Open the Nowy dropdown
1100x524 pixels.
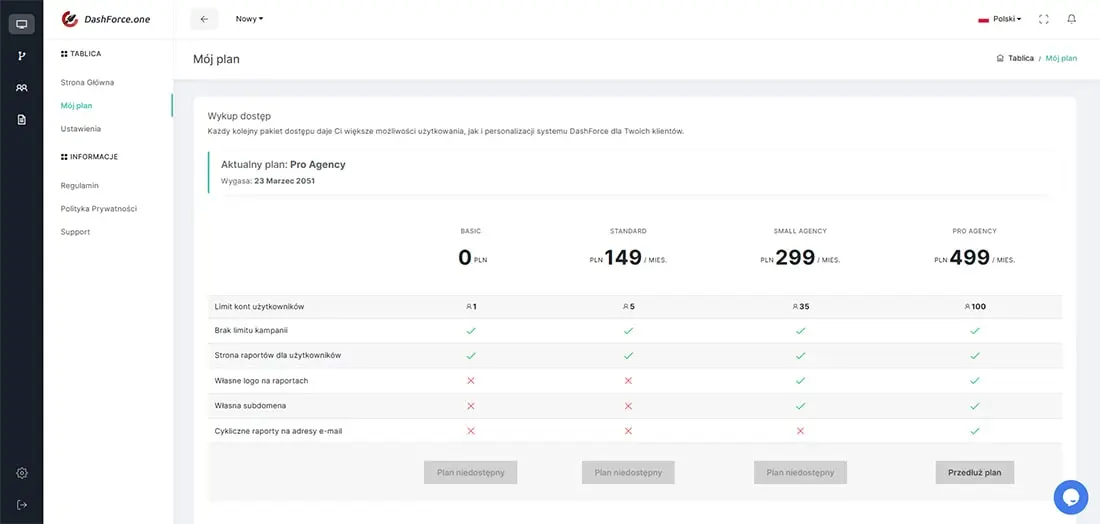coord(249,19)
